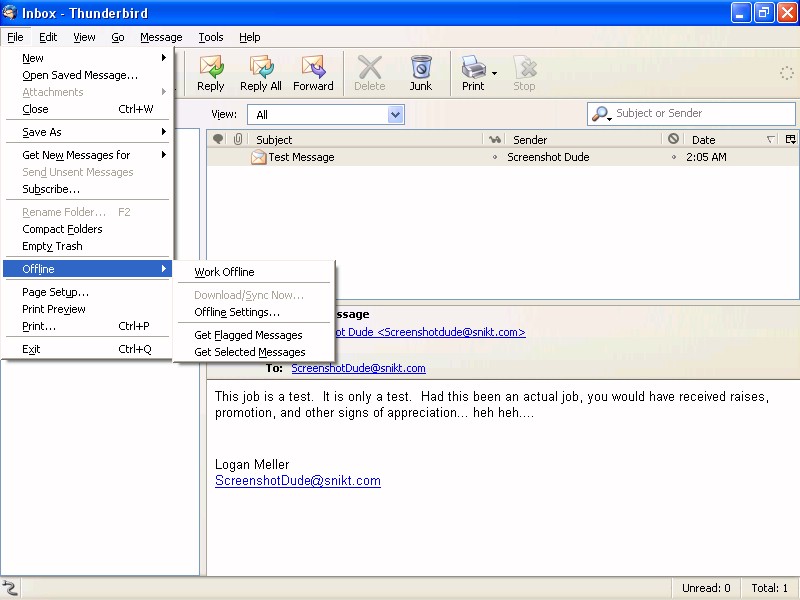
Task: Sort messages by Date column header
Action: [732, 139]
